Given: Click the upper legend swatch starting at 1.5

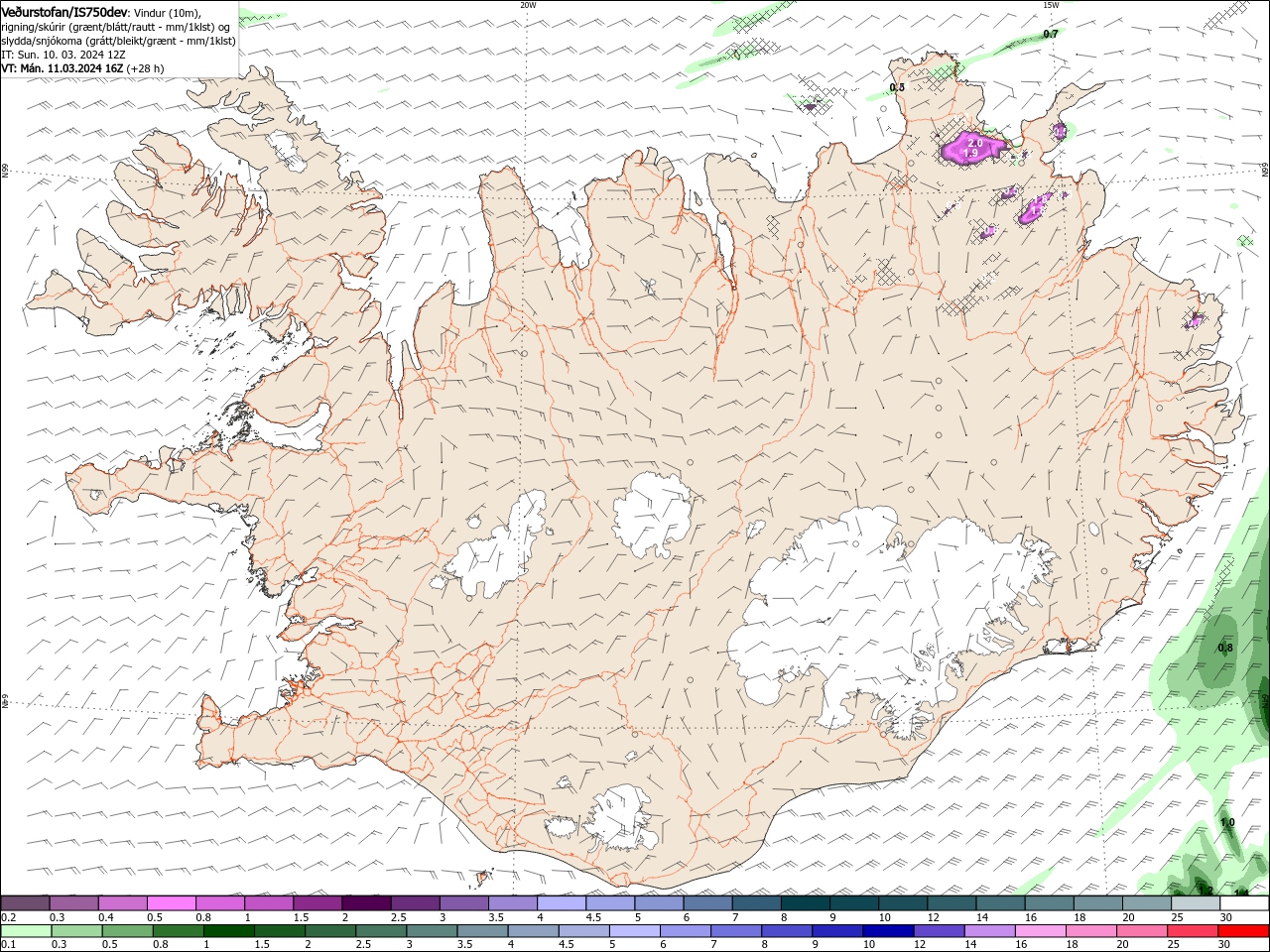Looking at the screenshot, I should pos(317,903).
